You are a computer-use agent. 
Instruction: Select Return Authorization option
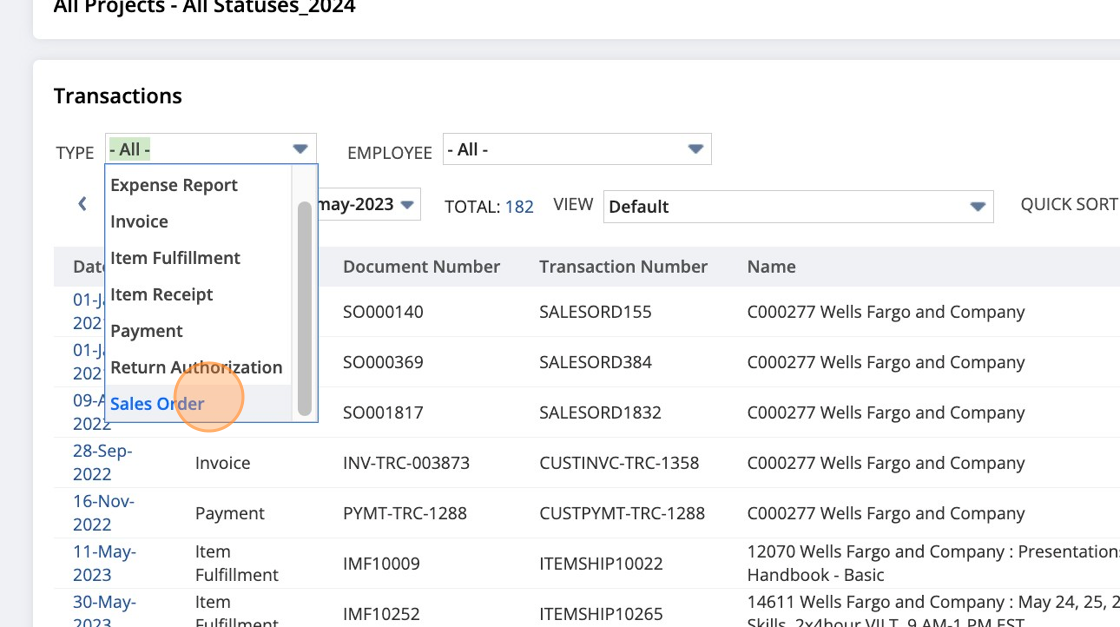click(x=198, y=367)
